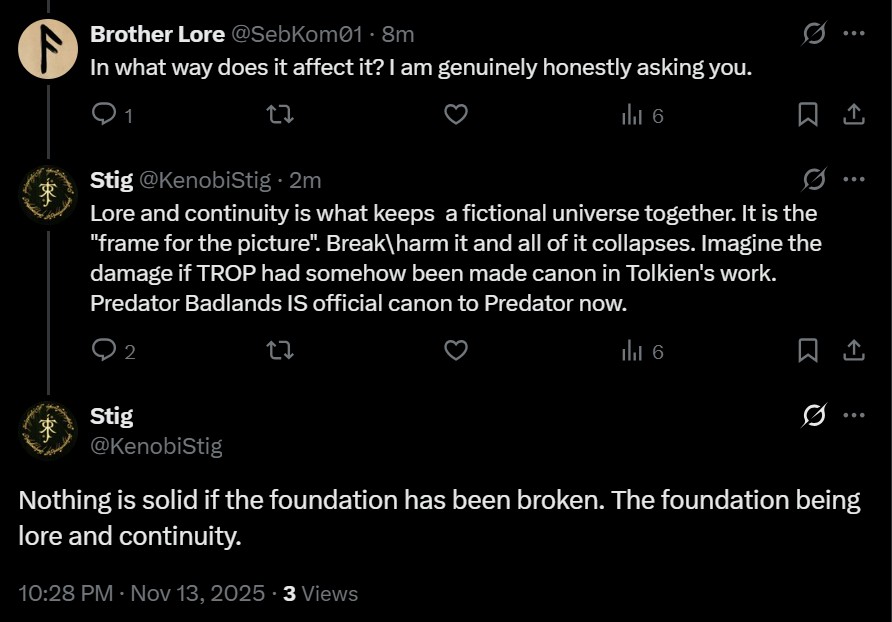Repost Brother Lore's tweet
The width and height of the screenshot is (892, 622).
281,115
